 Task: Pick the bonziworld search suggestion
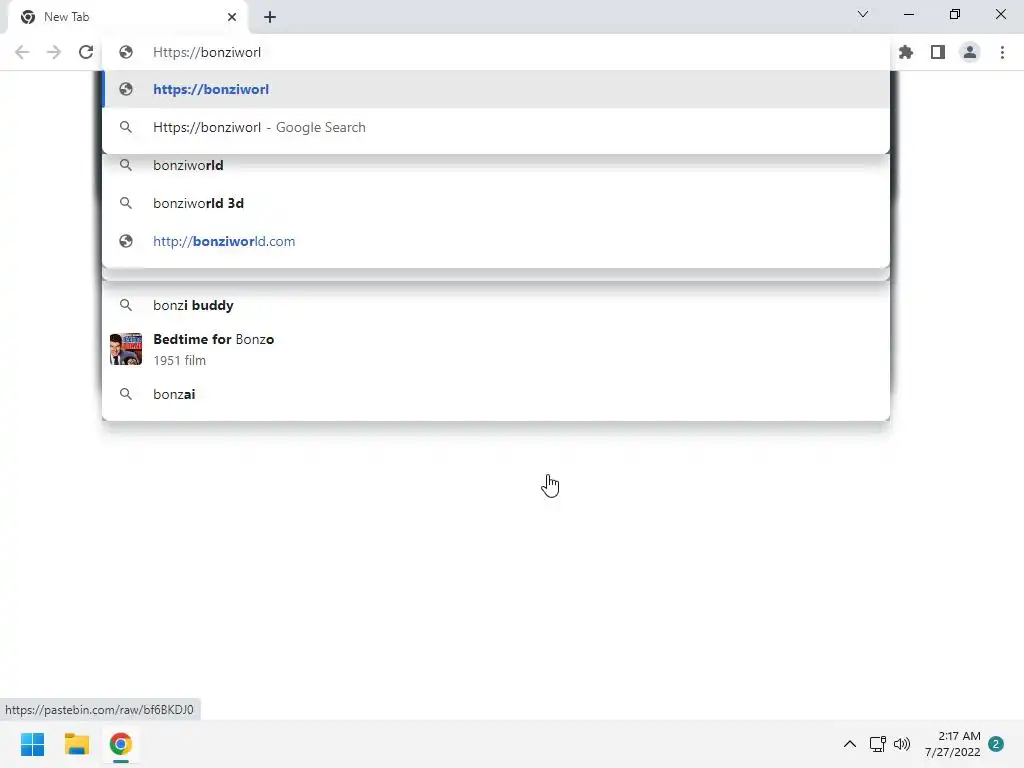496,165
